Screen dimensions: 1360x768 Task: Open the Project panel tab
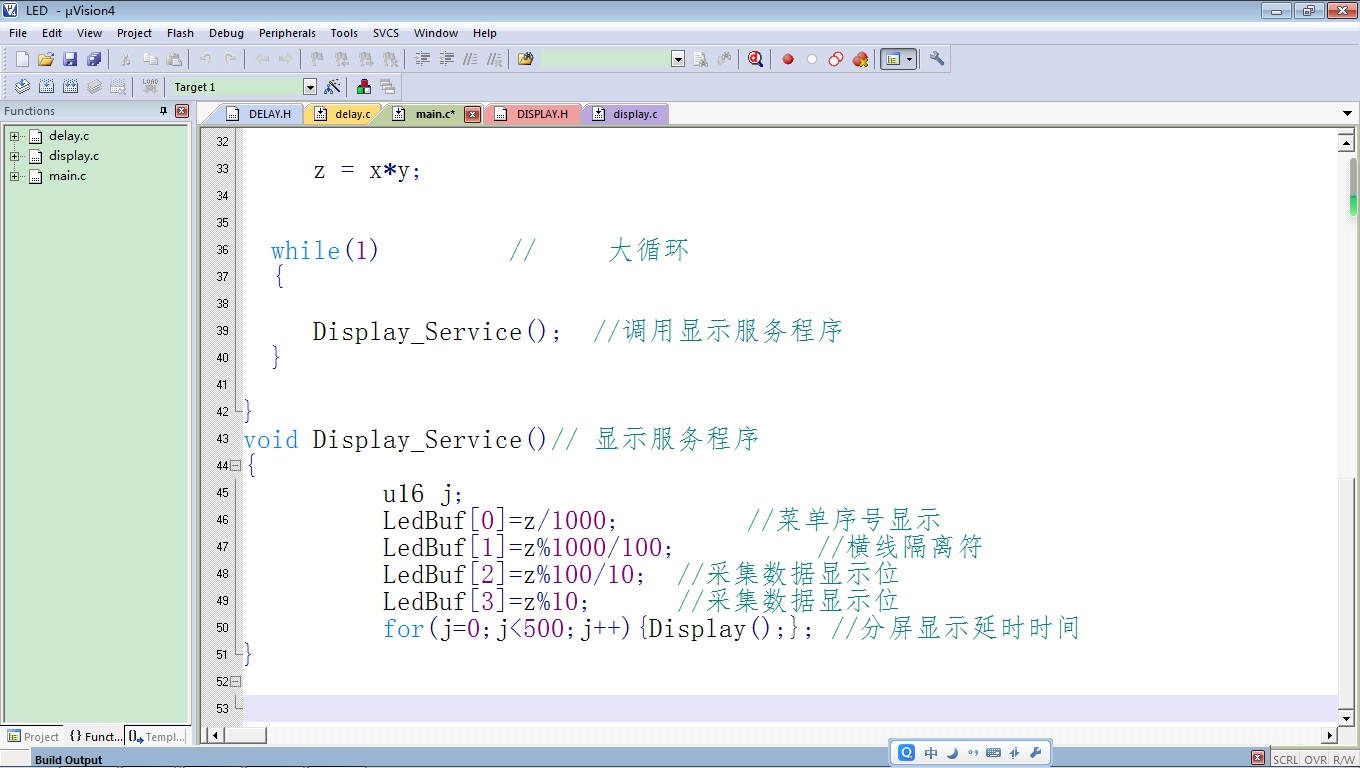[33, 736]
